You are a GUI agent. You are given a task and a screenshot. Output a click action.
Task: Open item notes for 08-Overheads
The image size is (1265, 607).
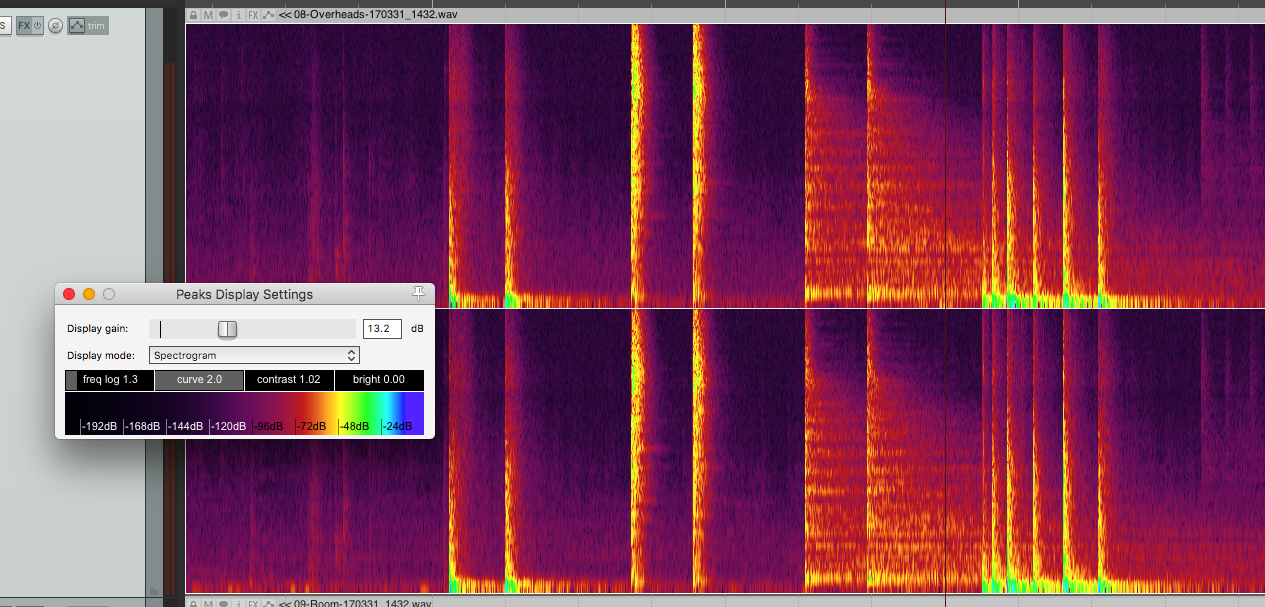pos(222,15)
